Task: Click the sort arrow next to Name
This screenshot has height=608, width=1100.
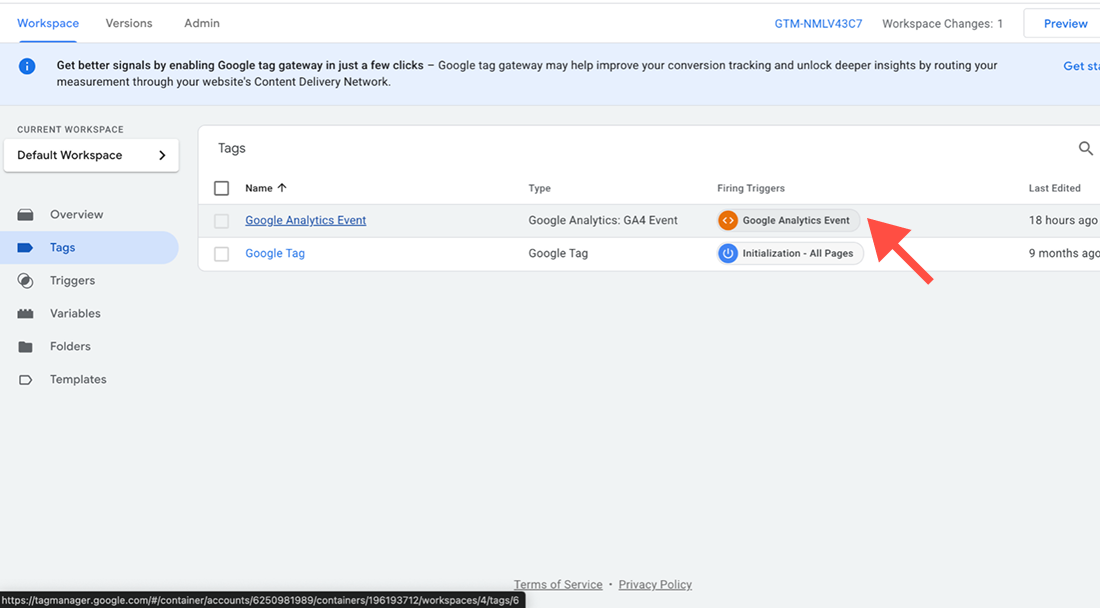Action: tap(282, 188)
